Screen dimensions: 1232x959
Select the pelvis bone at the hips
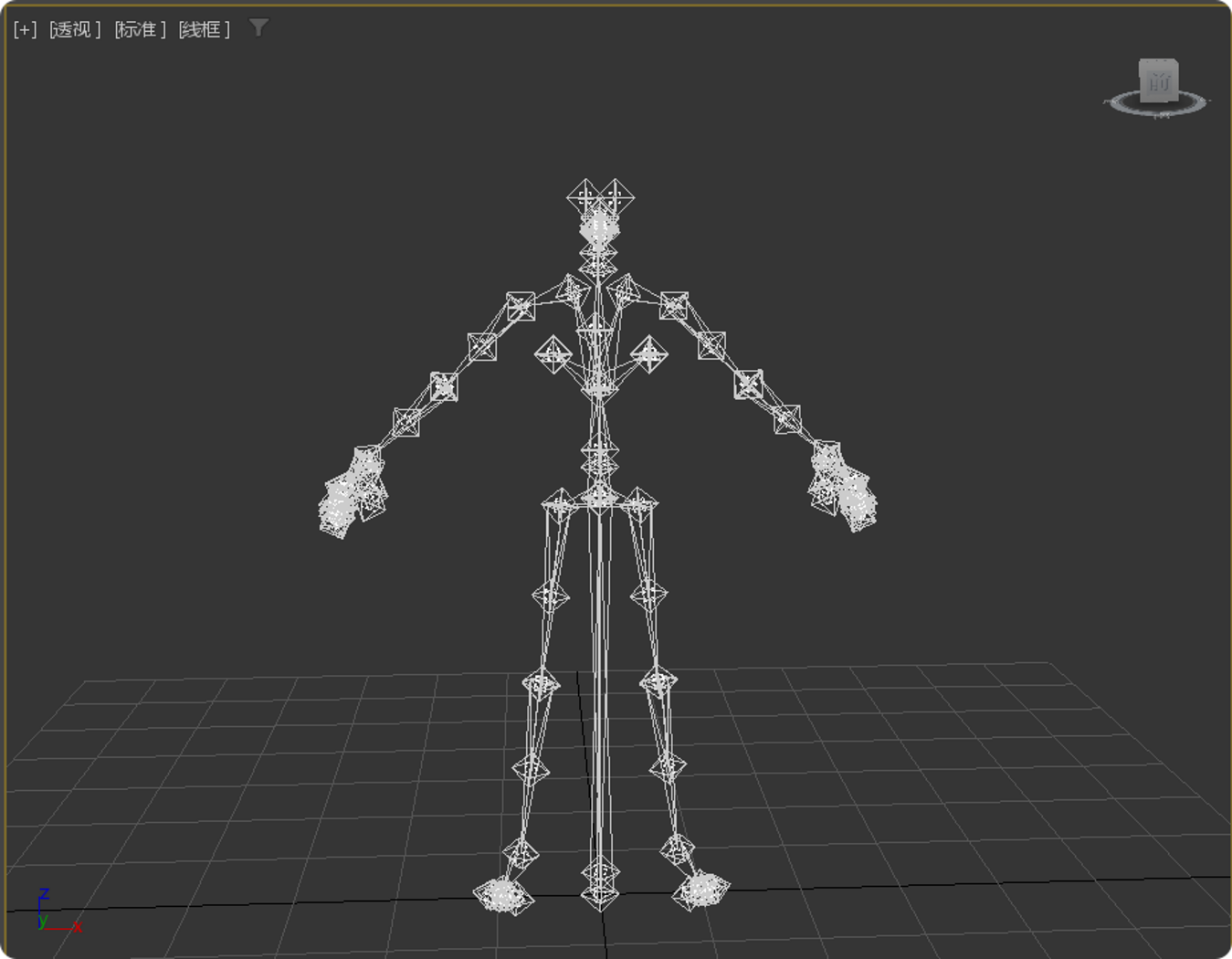pyautogui.click(x=599, y=501)
